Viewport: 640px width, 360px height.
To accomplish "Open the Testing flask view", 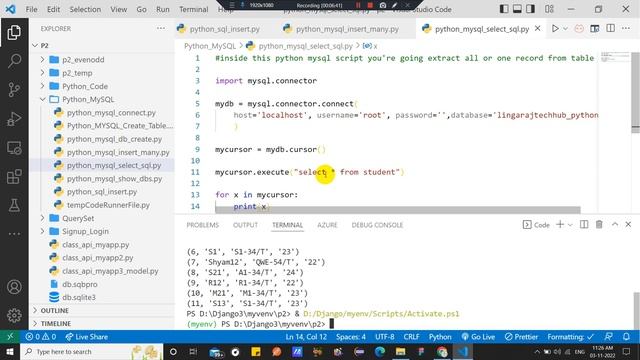I will coord(14,205).
